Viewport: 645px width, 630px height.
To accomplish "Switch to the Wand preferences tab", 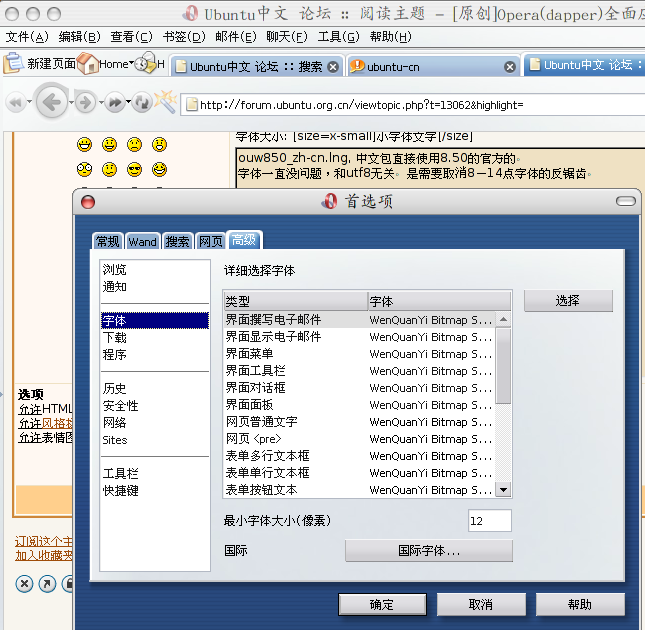I will coord(142,241).
